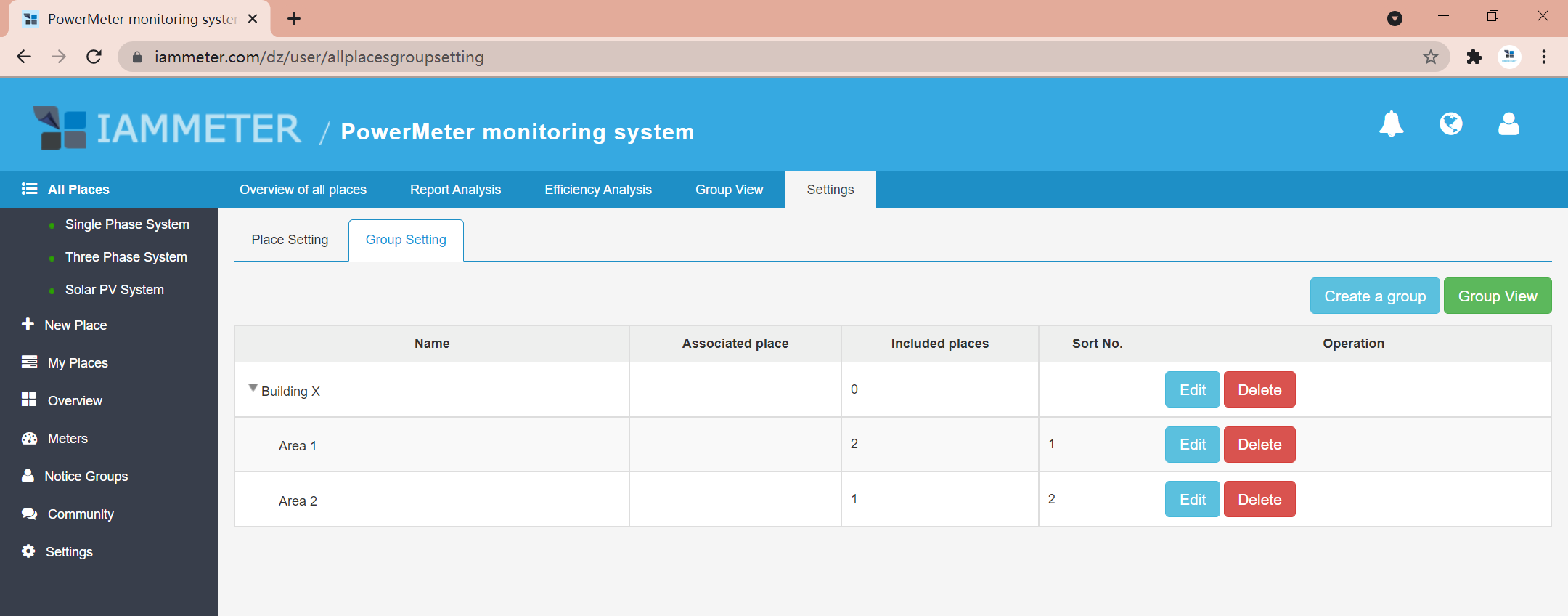The image size is (1568, 616).
Task: Edit the Area 1 group
Action: click(x=1192, y=445)
